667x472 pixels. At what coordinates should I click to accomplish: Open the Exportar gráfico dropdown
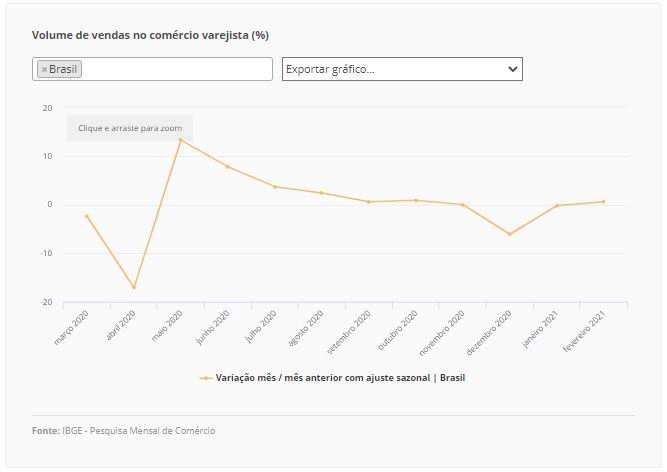pyautogui.click(x=402, y=69)
